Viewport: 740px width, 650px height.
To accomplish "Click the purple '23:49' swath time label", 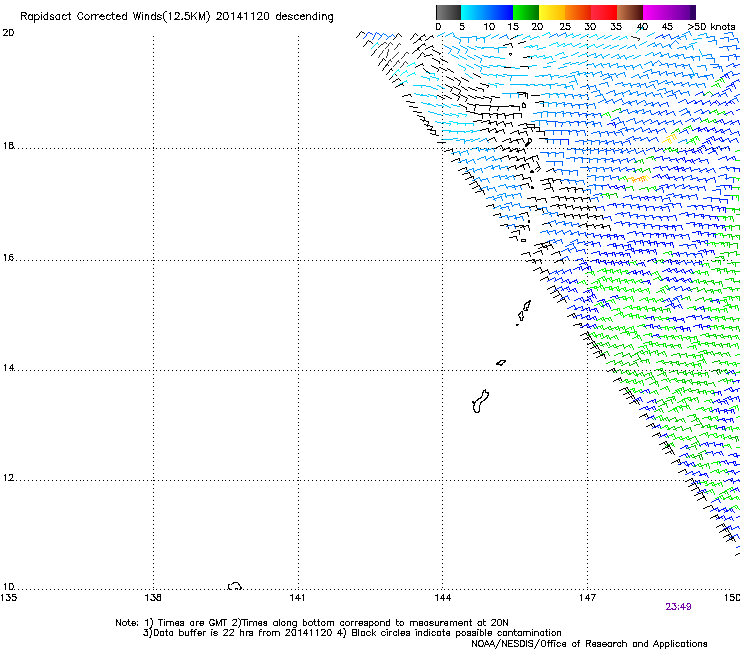I will [678, 607].
